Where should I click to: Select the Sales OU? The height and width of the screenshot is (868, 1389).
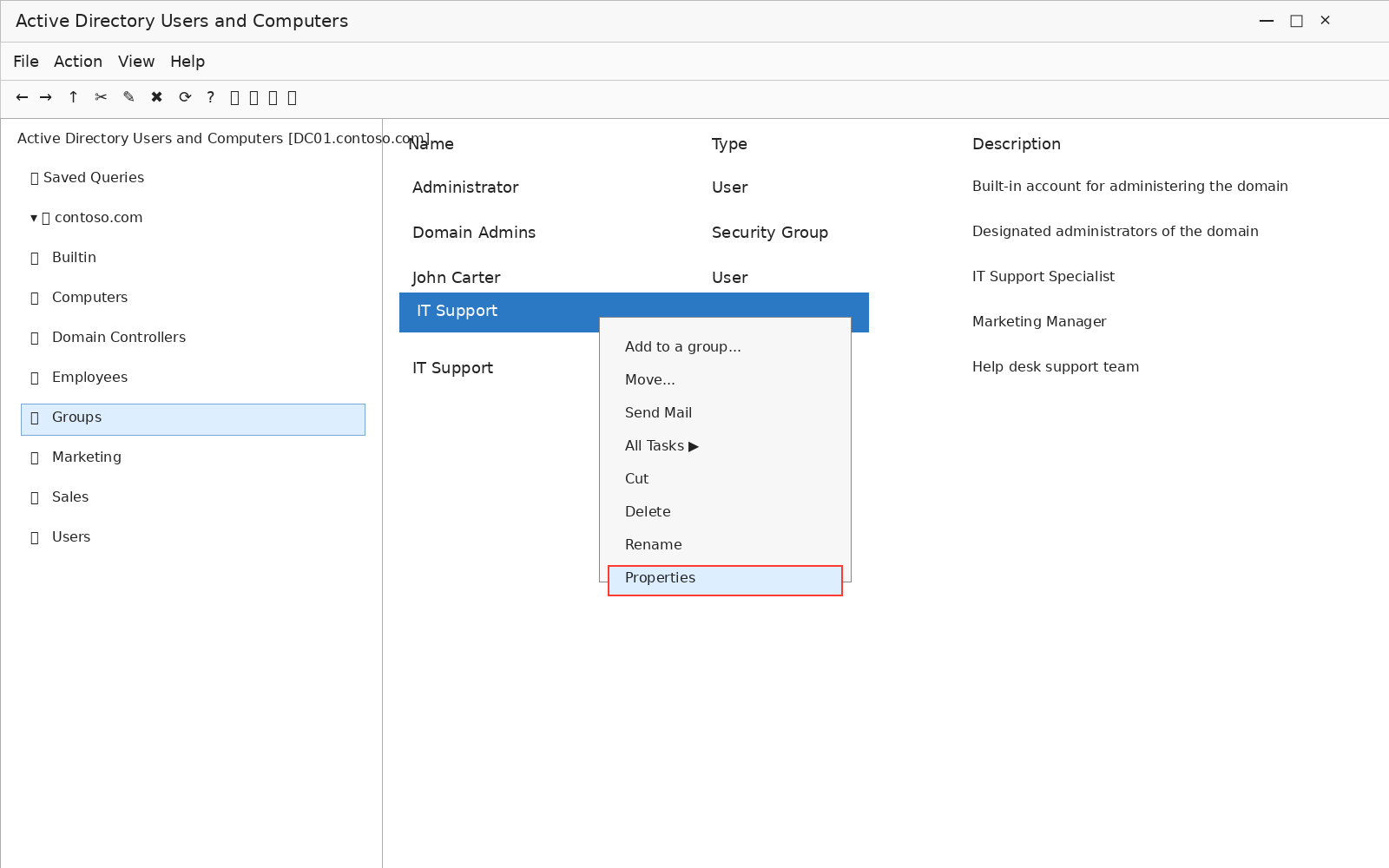tap(70, 497)
